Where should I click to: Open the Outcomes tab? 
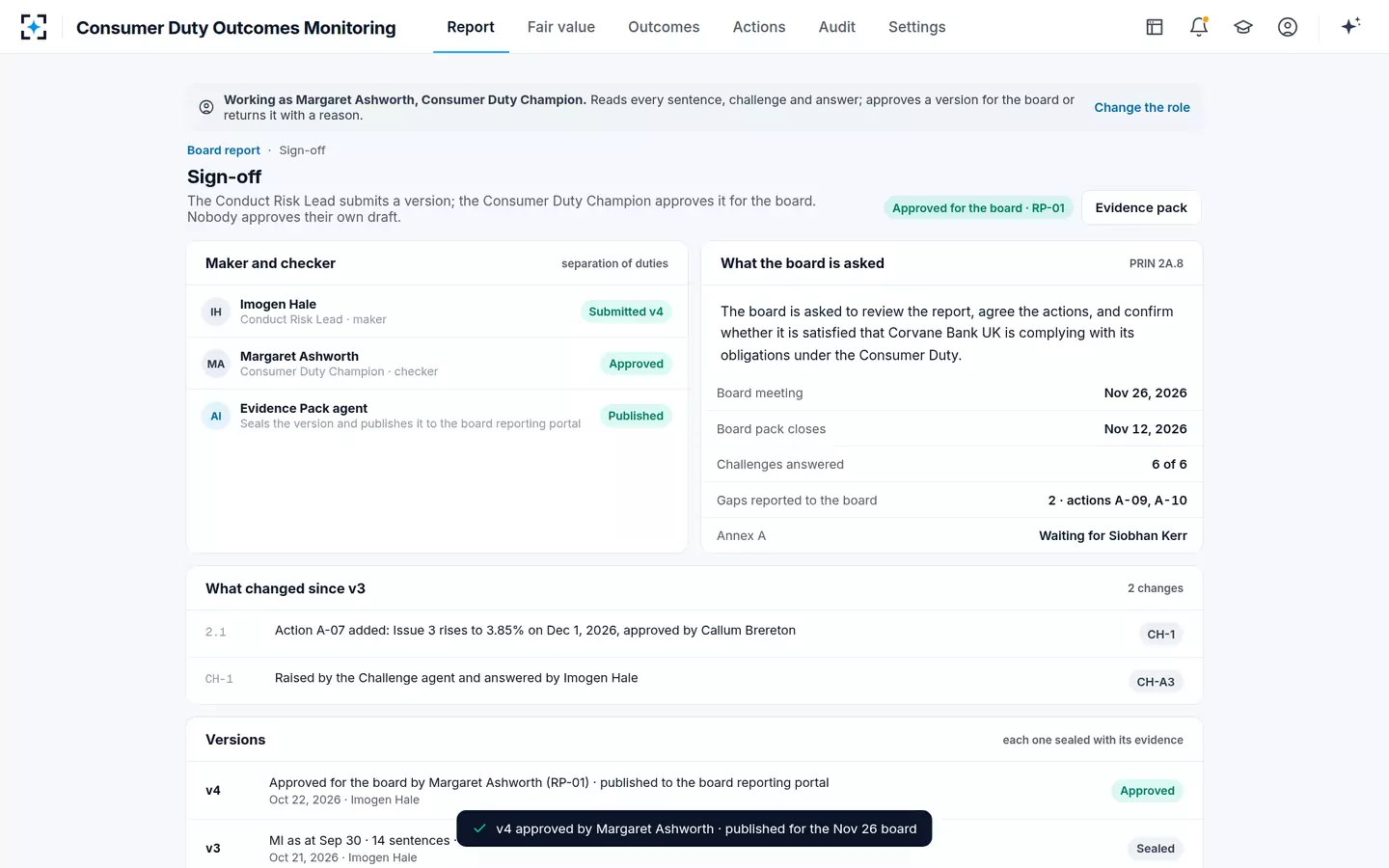[x=664, y=27]
